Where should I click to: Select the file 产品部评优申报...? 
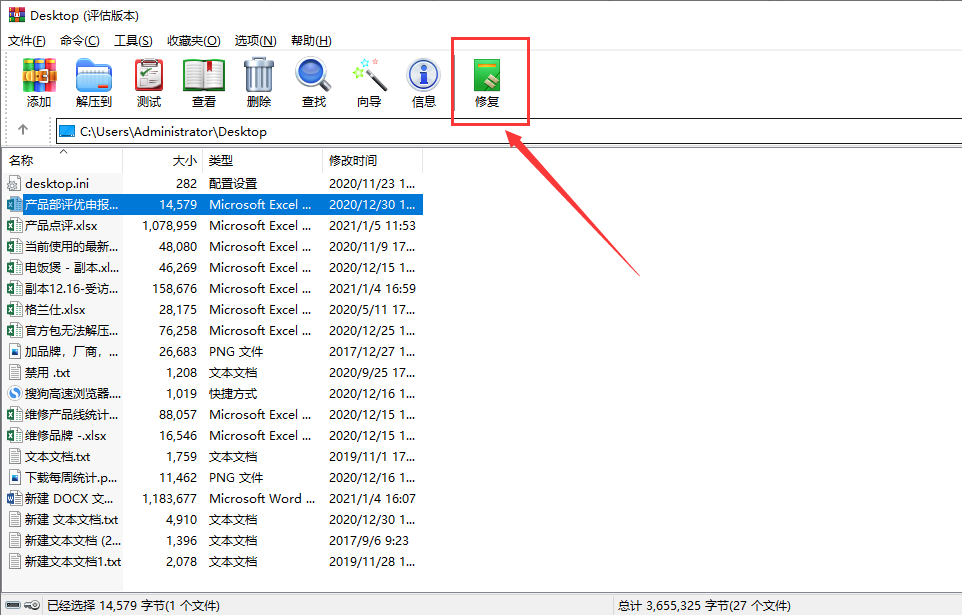71,204
